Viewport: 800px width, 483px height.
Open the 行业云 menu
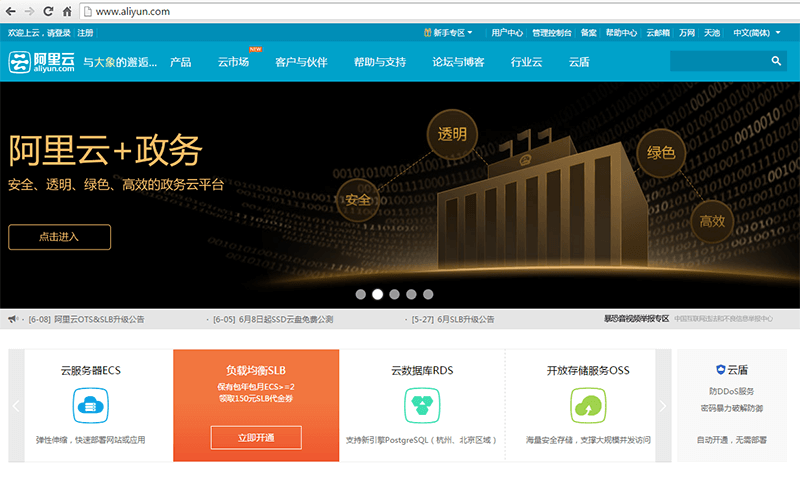tap(526, 62)
